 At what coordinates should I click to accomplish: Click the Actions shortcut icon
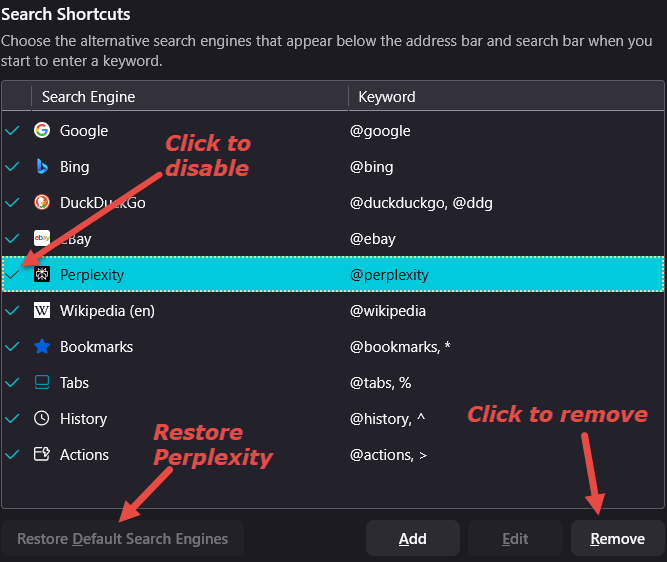click(x=42, y=455)
